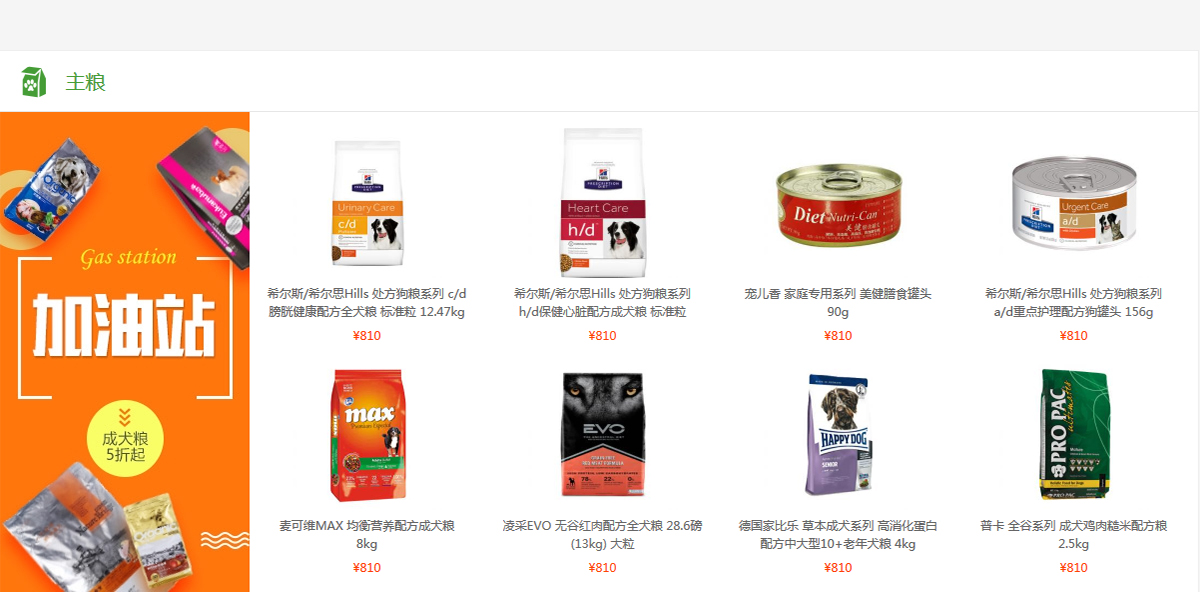Open the red max dog food bag image

pyautogui.click(x=367, y=435)
